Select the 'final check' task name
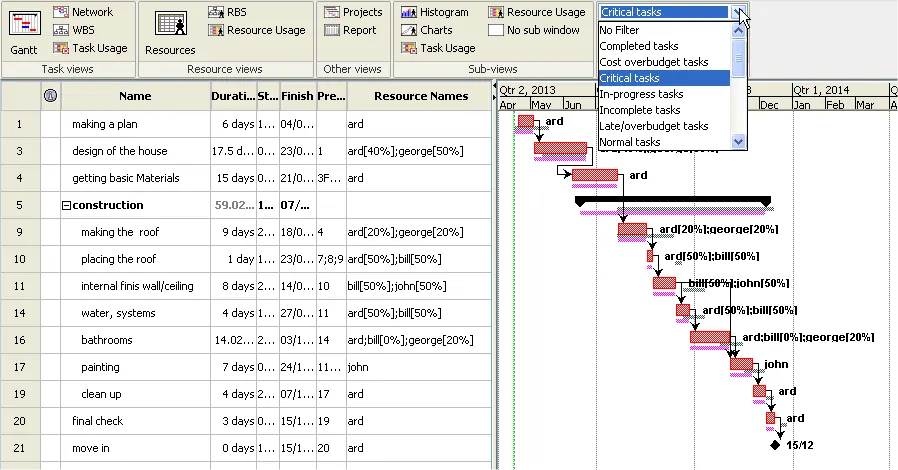898x470 pixels. click(x=97, y=421)
